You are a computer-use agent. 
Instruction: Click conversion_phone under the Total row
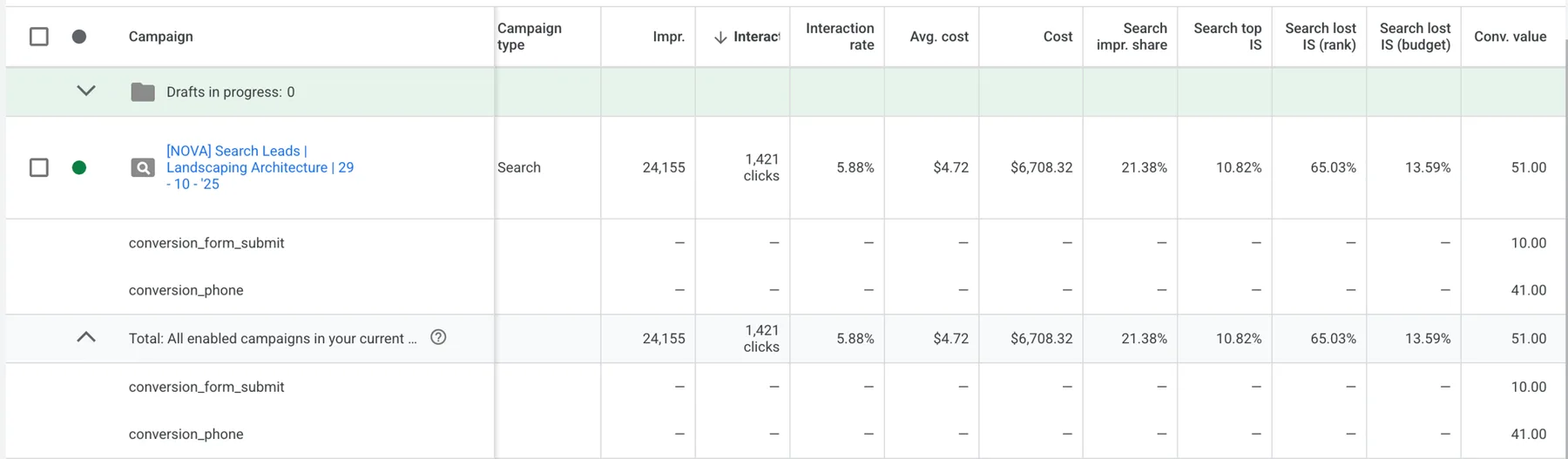click(186, 434)
